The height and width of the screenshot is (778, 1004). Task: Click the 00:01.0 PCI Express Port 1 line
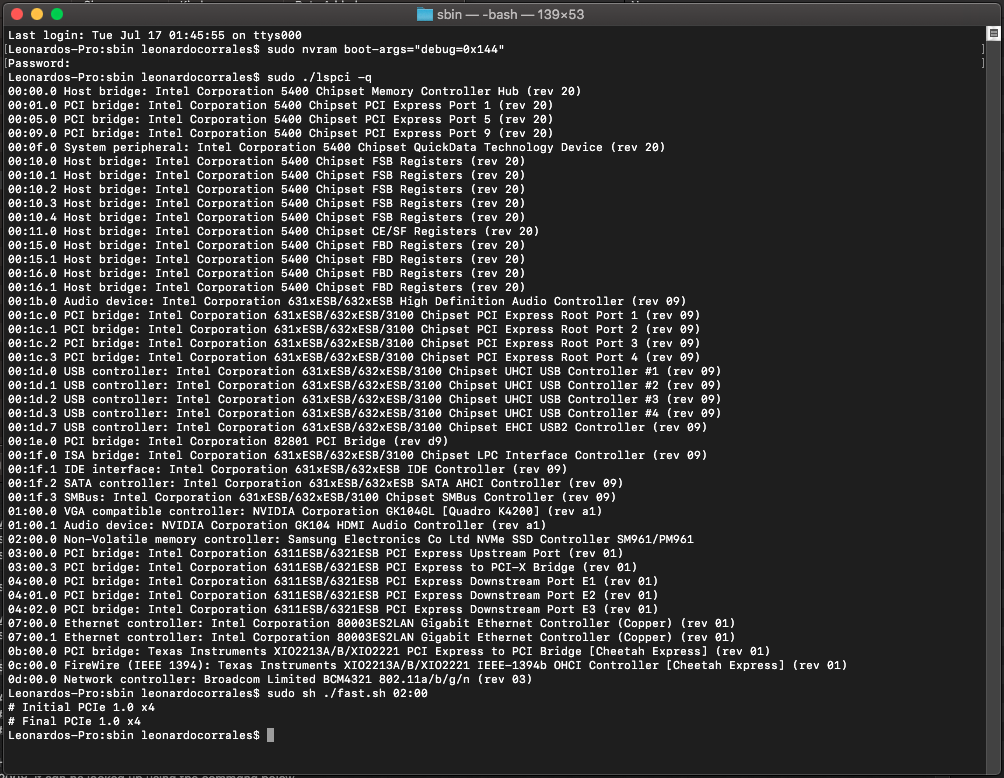click(x=280, y=106)
